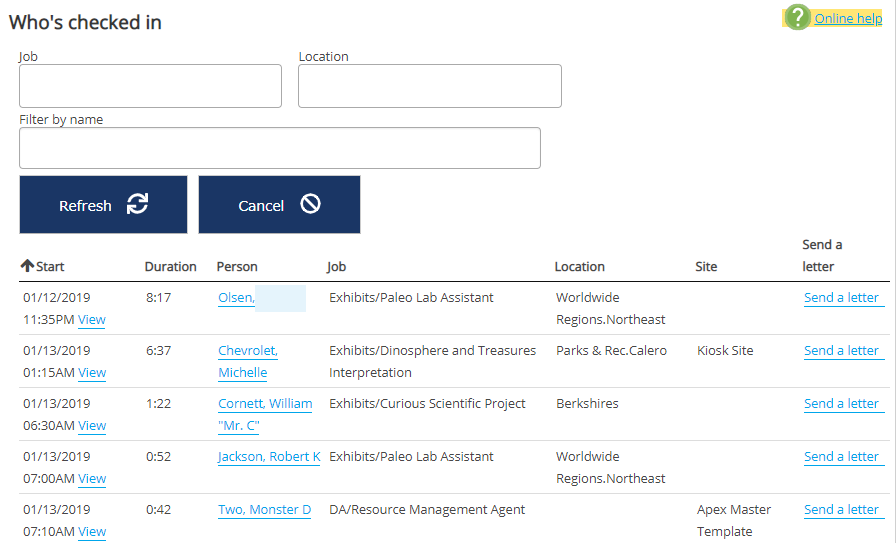Open Jackson, Robert K person link
The width and height of the screenshot is (896, 543).
point(268,456)
